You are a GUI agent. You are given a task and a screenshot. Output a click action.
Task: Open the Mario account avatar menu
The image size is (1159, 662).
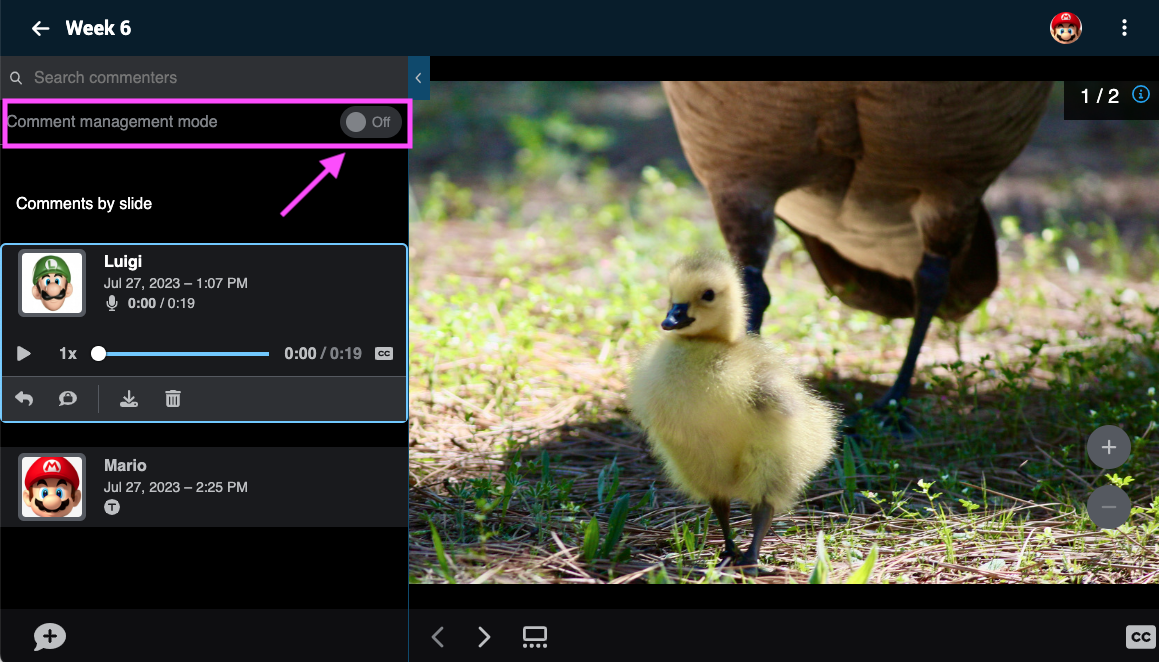click(x=1065, y=28)
